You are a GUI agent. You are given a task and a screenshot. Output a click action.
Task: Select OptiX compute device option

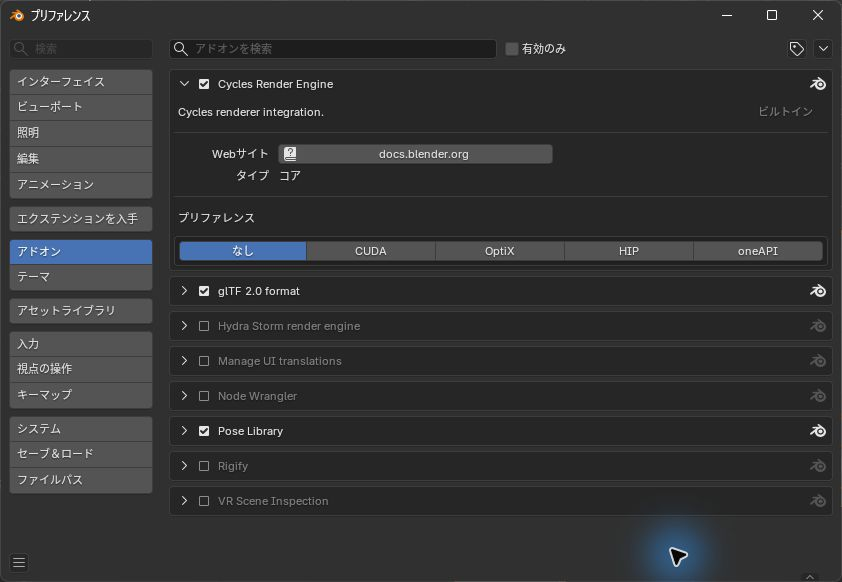[x=499, y=251]
